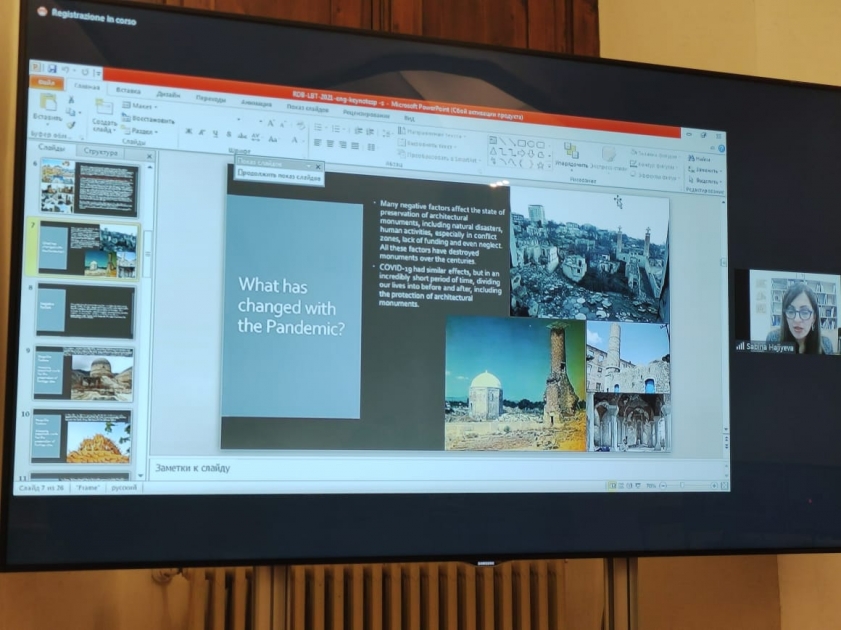Image resolution: width=841 pixels, height=630 pixels.
Task: Open the Файл tab
Action: (x=46, y=83)
